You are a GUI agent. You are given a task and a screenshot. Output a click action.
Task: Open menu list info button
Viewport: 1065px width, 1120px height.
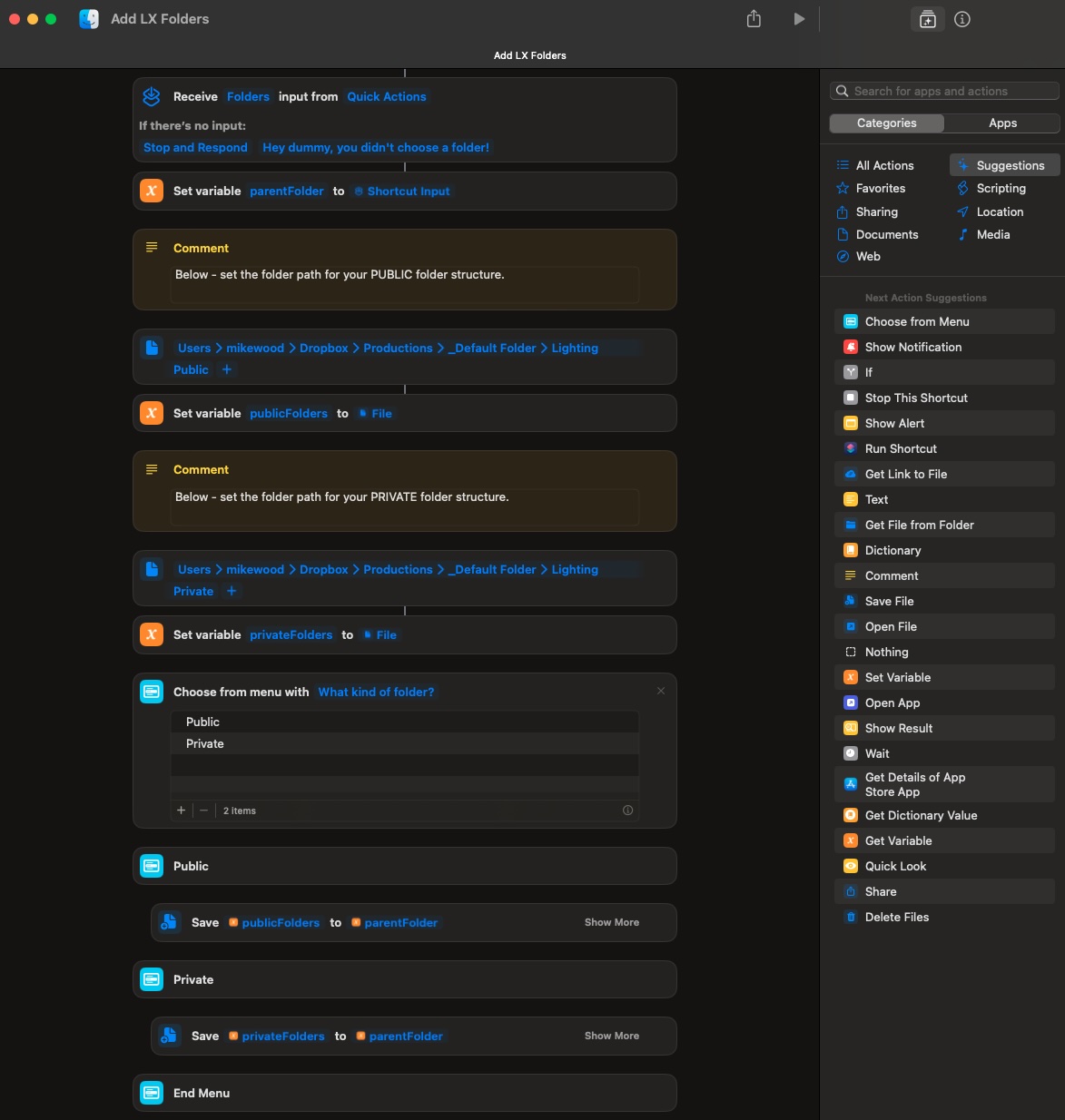(x=627, y=811)
